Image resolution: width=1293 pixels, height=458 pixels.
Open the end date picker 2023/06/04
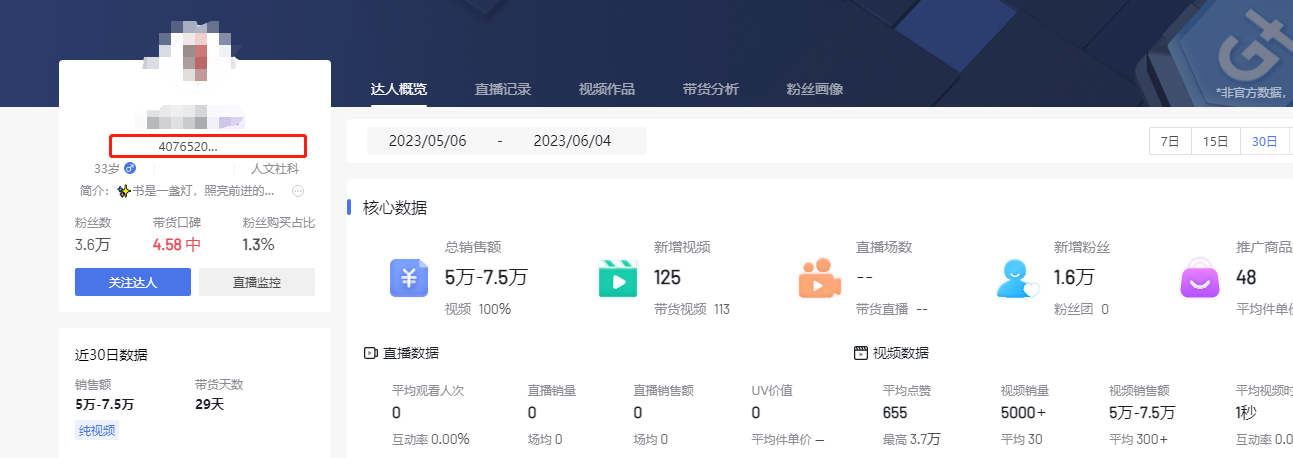[x=572, y=141]
